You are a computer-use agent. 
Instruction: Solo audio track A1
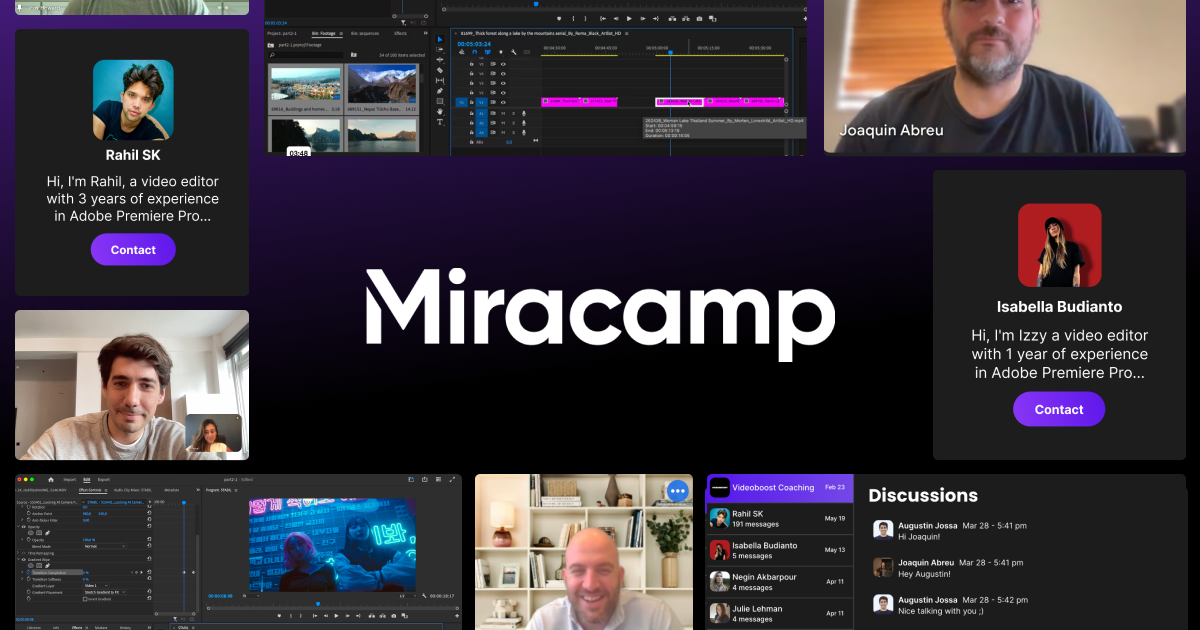514,113
